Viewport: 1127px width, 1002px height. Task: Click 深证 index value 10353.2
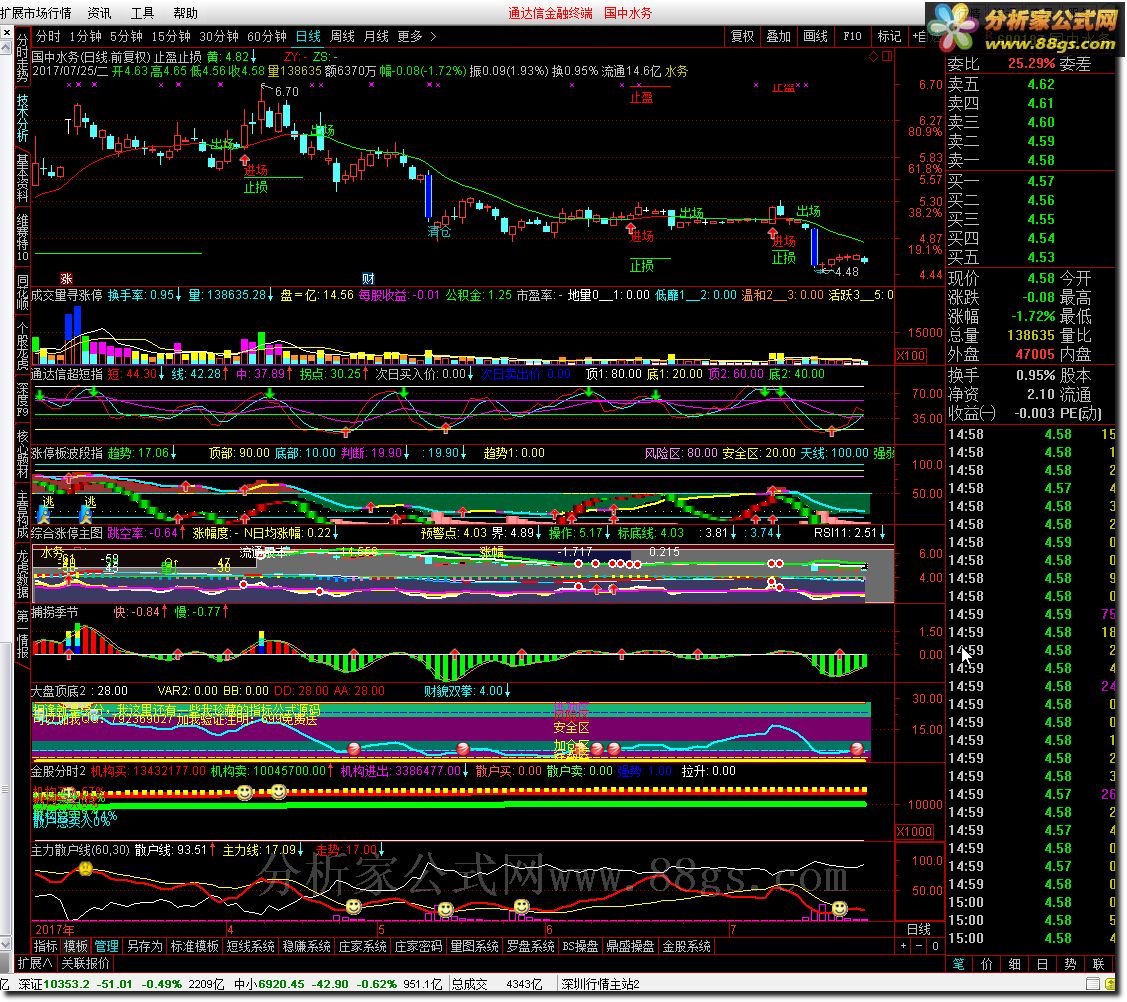[x=66, y=984]
